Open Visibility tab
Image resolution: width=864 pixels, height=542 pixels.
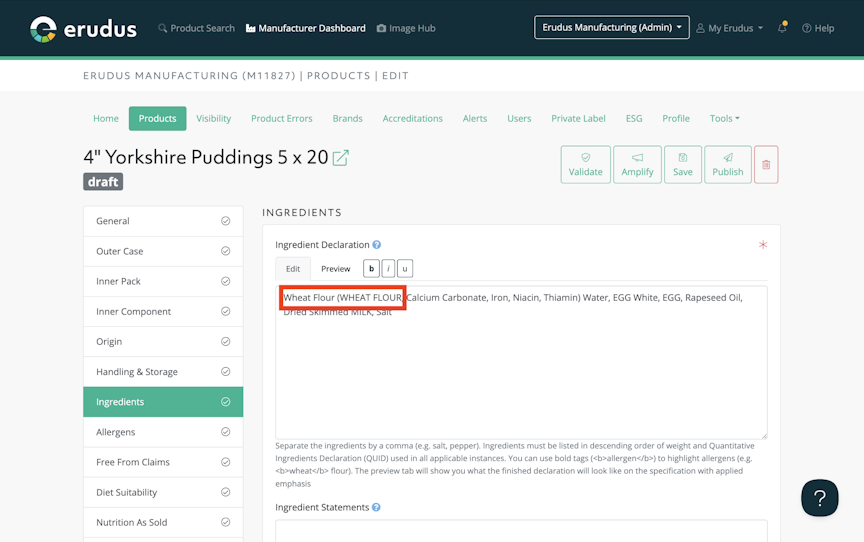point(214,118)
